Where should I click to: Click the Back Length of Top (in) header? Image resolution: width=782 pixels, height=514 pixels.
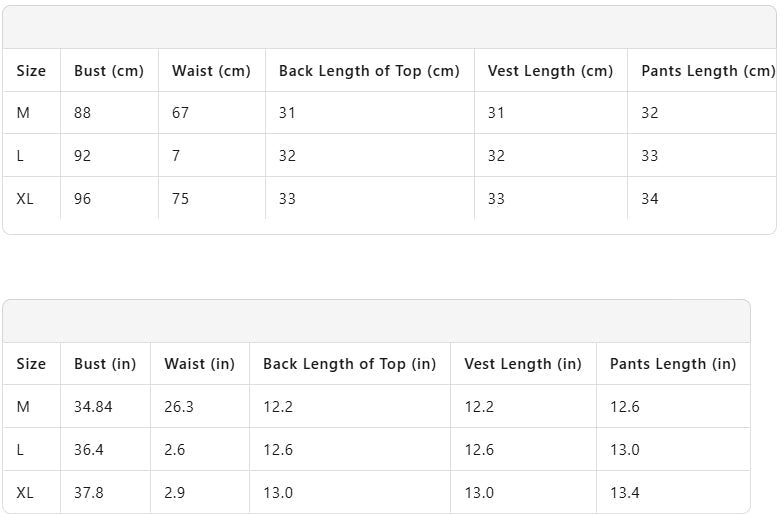(349, 364)
